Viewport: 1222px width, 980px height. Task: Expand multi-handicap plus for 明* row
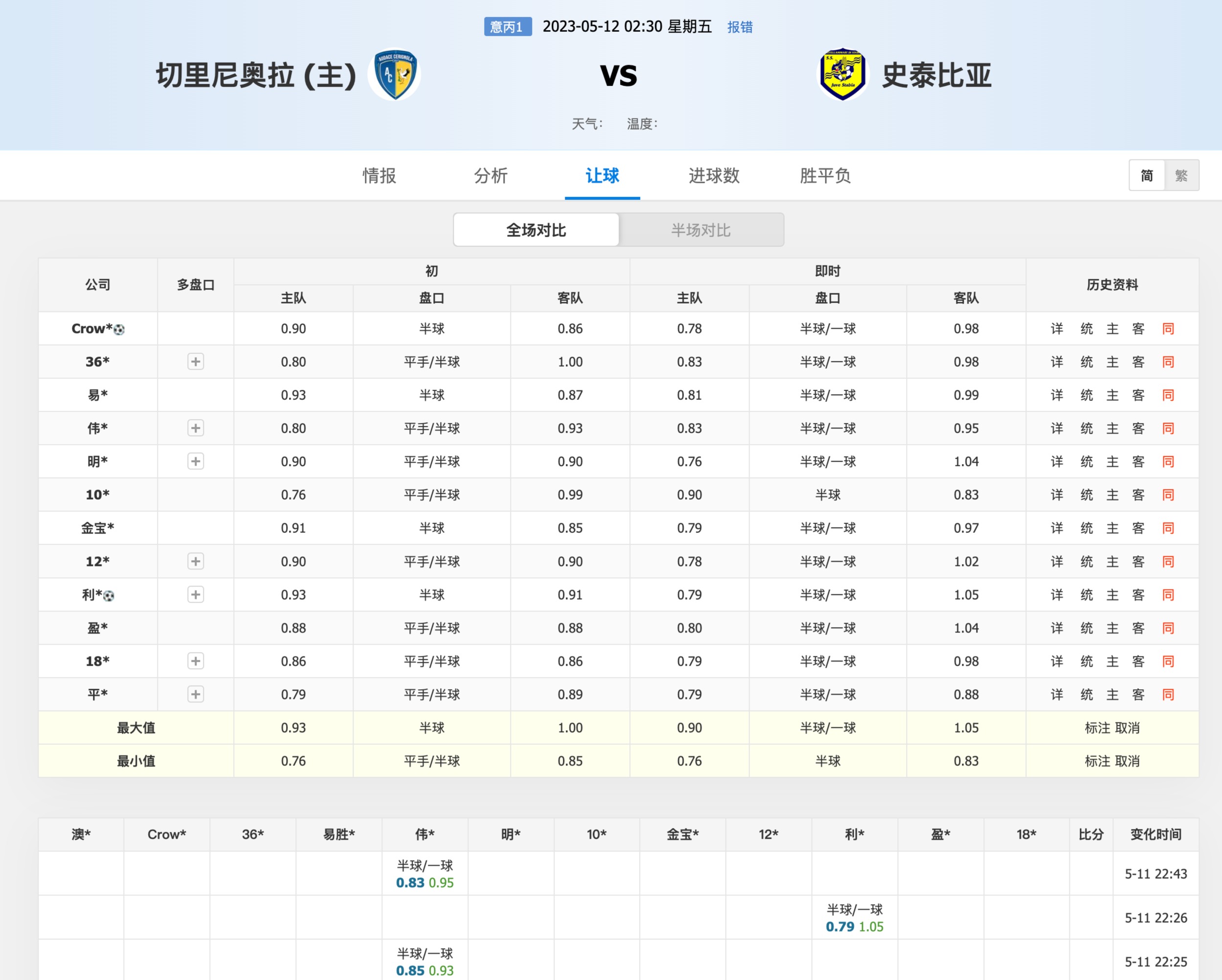[x=196, y=461]
